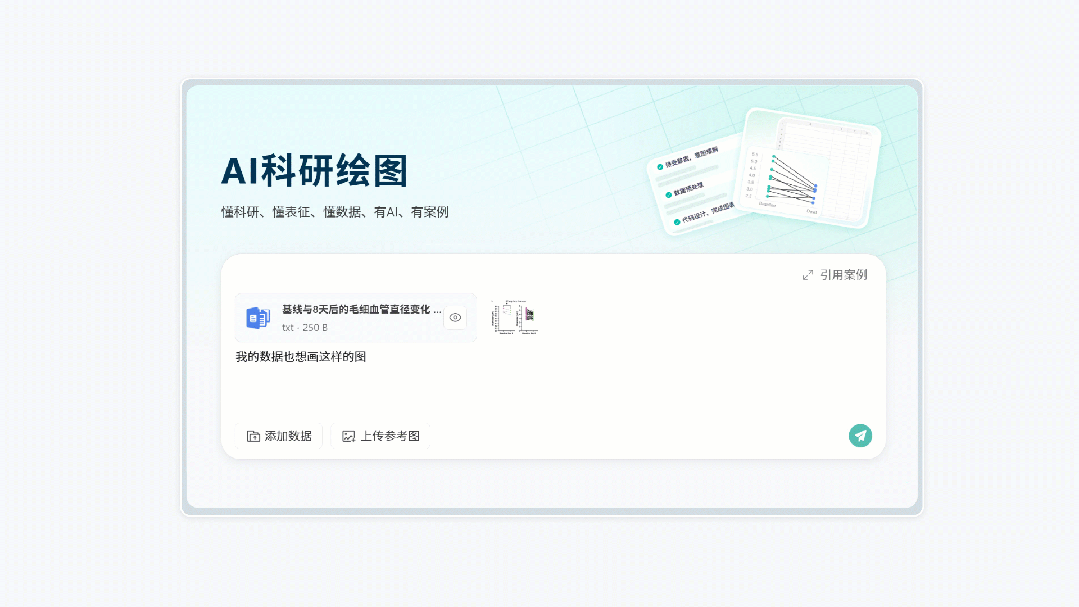
Task: Click the picture icon beside 上传参考图
Action: 348,437
